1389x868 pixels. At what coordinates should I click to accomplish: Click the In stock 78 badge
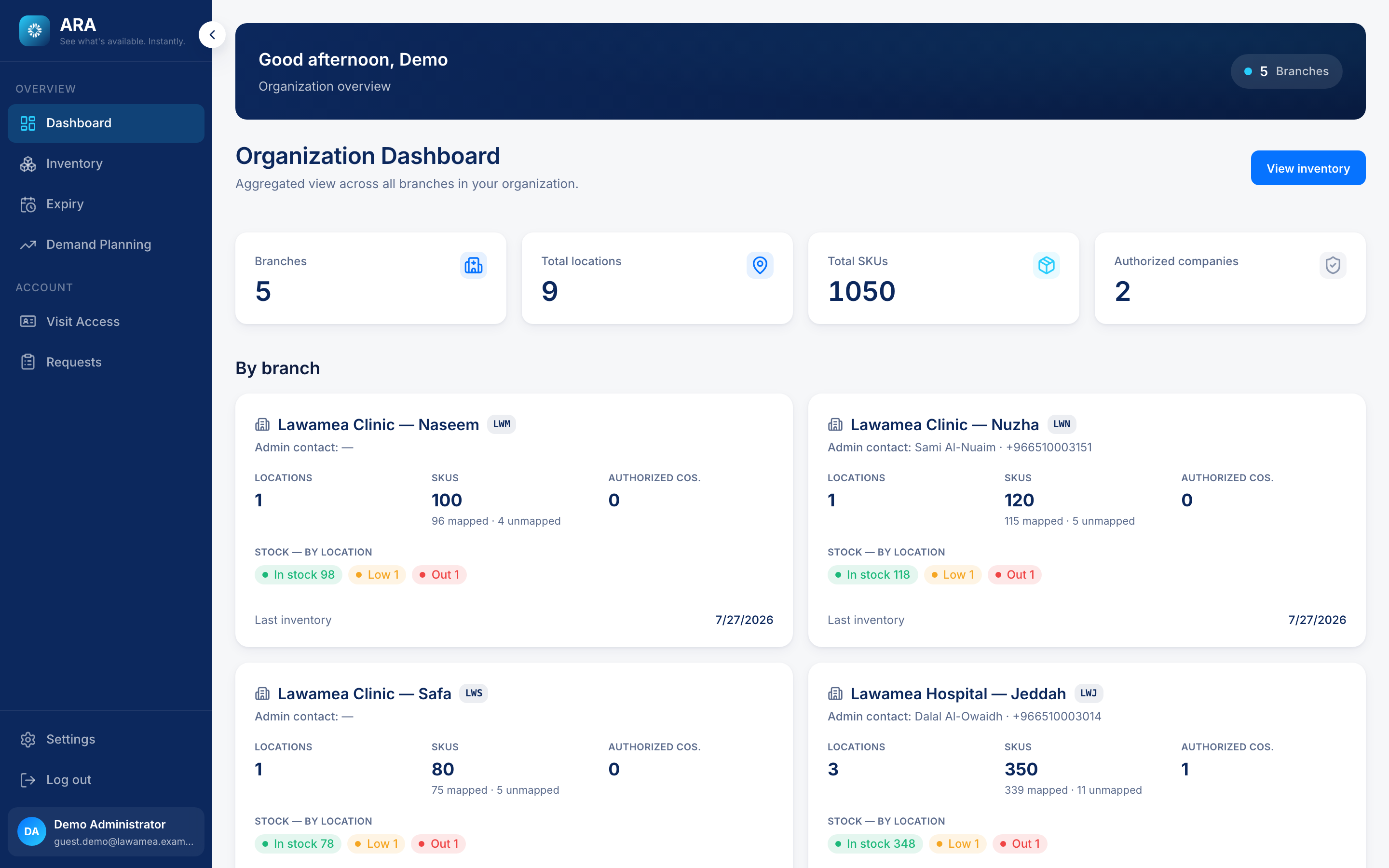(x=298, y=844)
